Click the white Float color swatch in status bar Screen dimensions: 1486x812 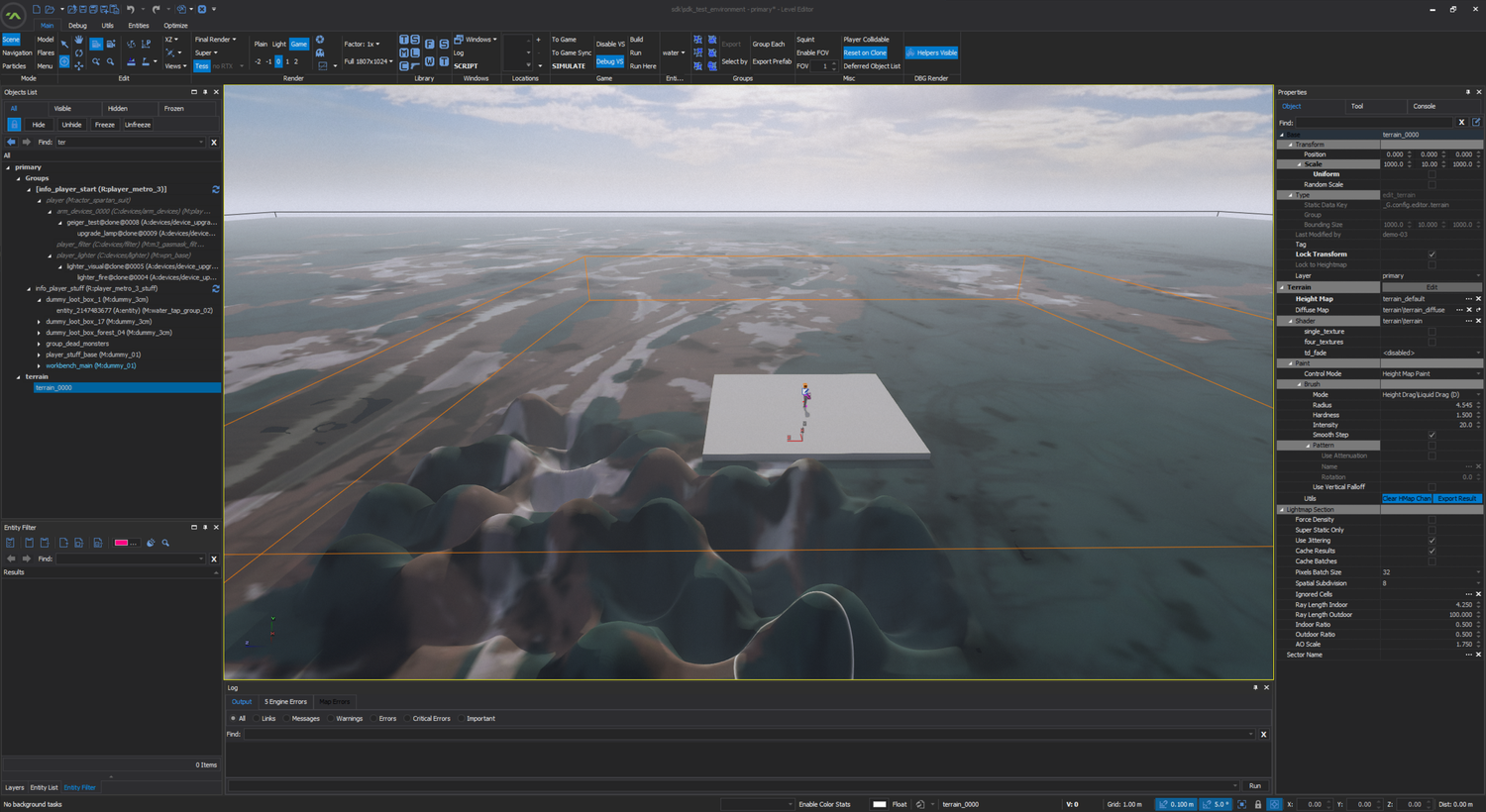coord(880,804)
